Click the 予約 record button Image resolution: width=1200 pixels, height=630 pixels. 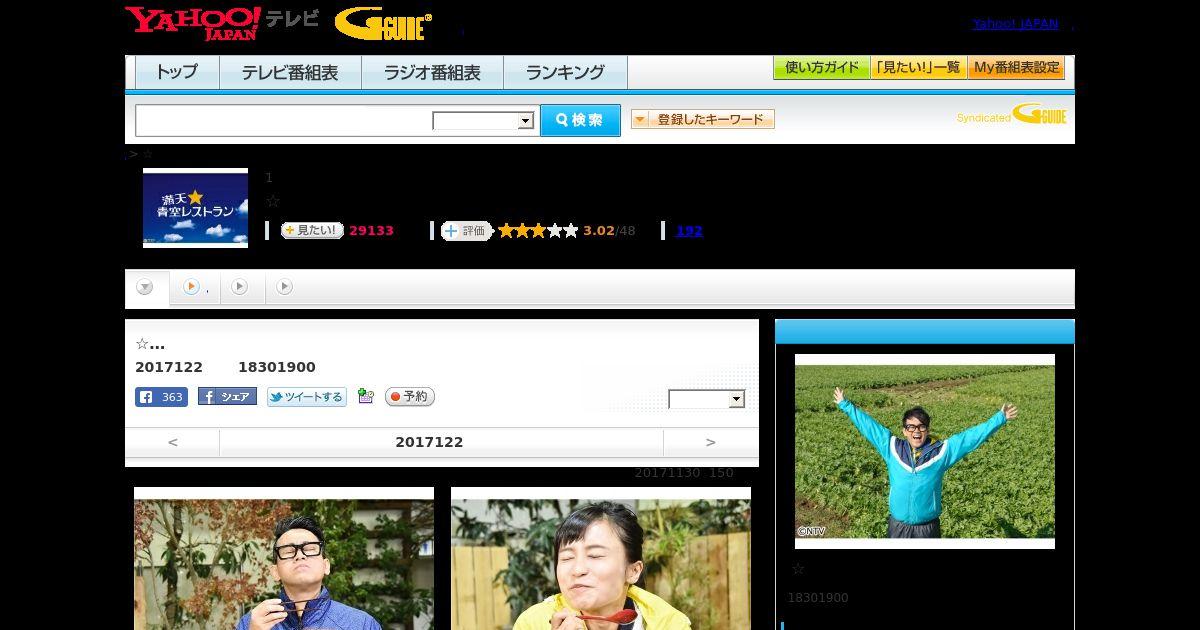[410, 397]
